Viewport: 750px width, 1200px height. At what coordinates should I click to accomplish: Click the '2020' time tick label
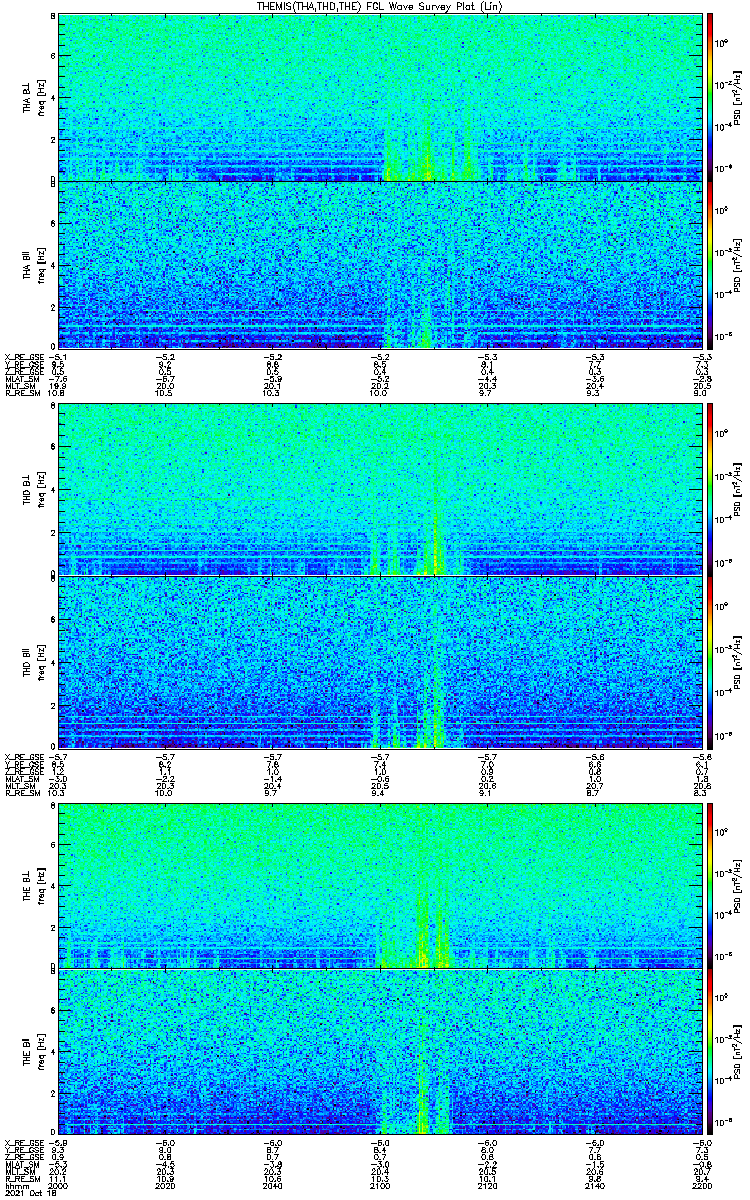point(165,1187)
